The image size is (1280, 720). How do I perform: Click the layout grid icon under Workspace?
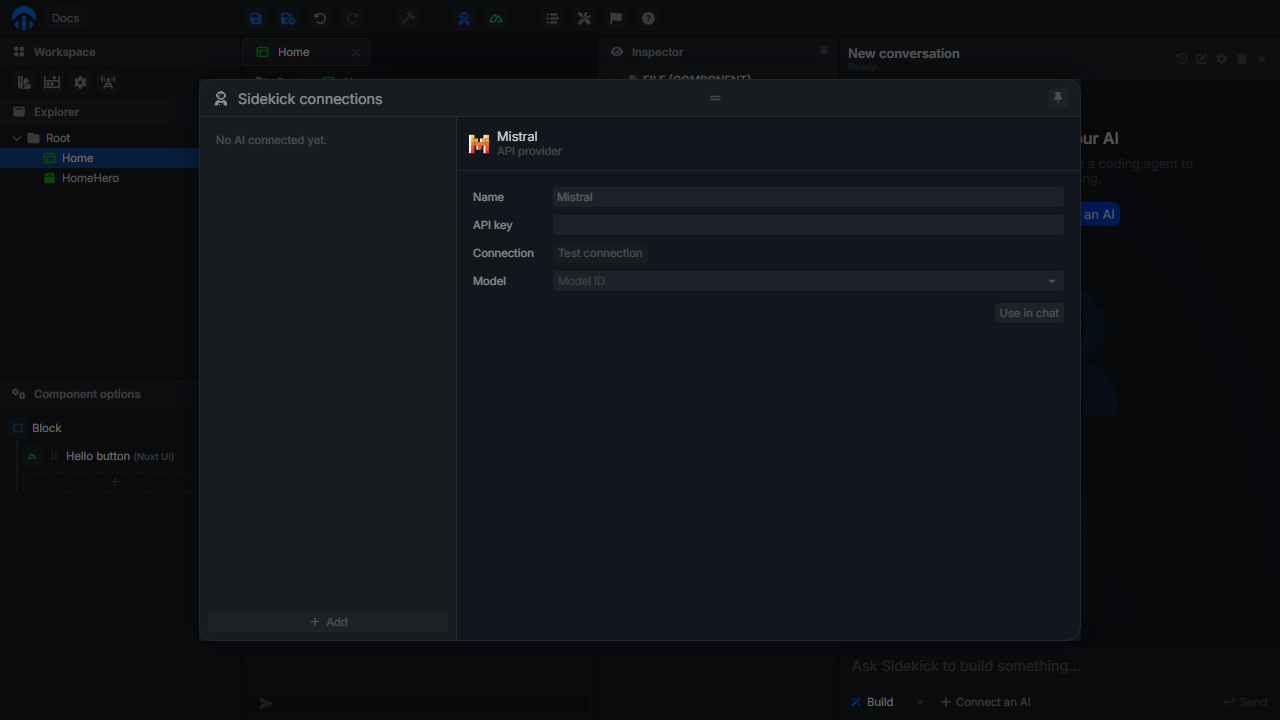tap(52, 83)
